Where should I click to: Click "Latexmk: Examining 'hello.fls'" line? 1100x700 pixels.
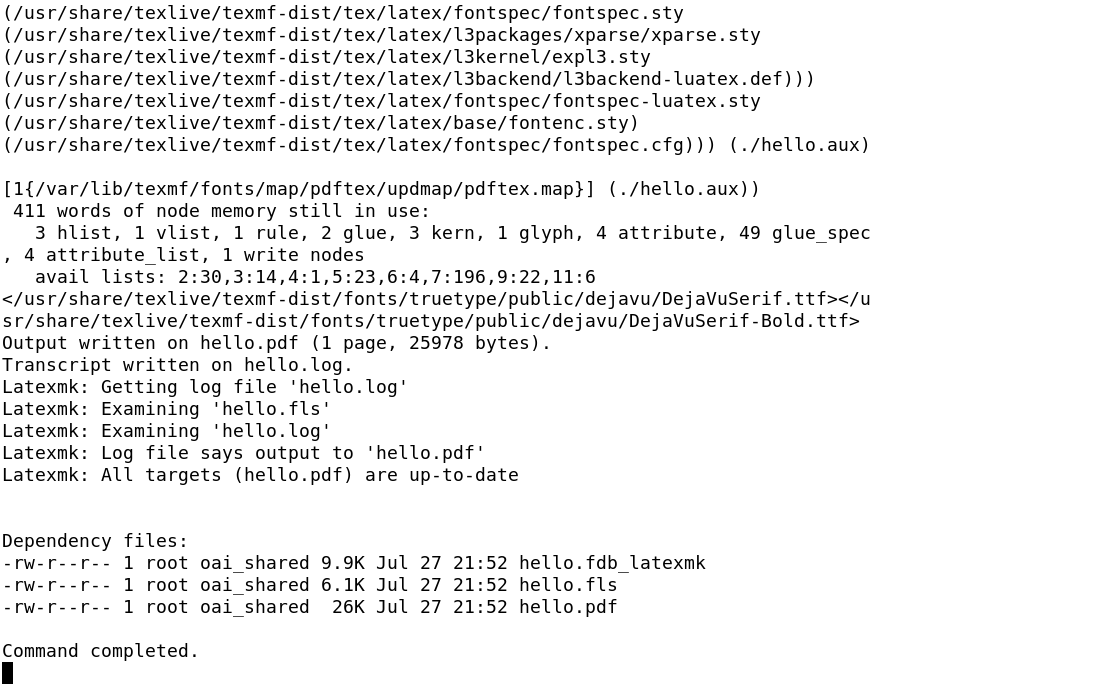(166, 409)
